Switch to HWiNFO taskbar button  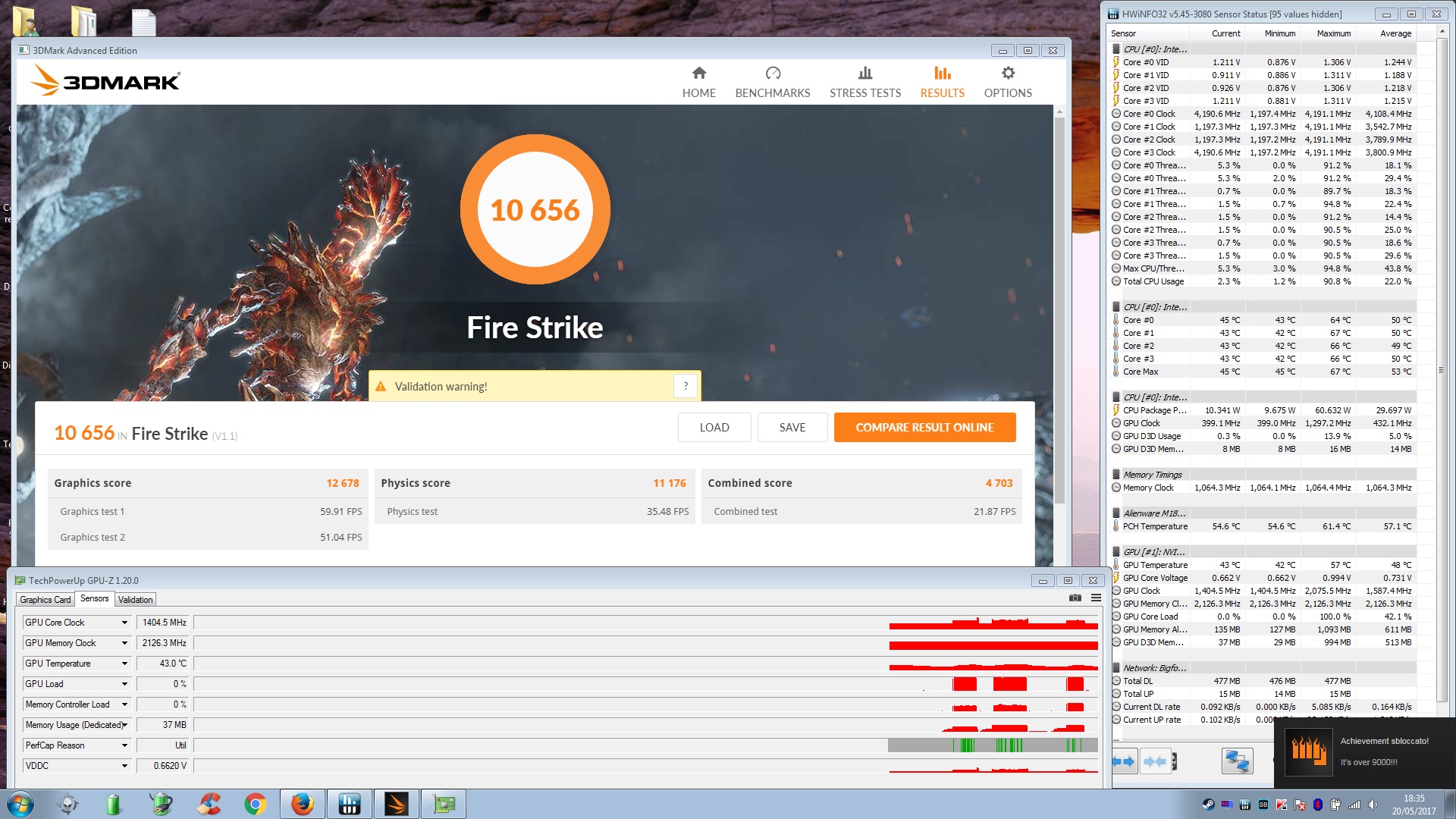[349, 805]
